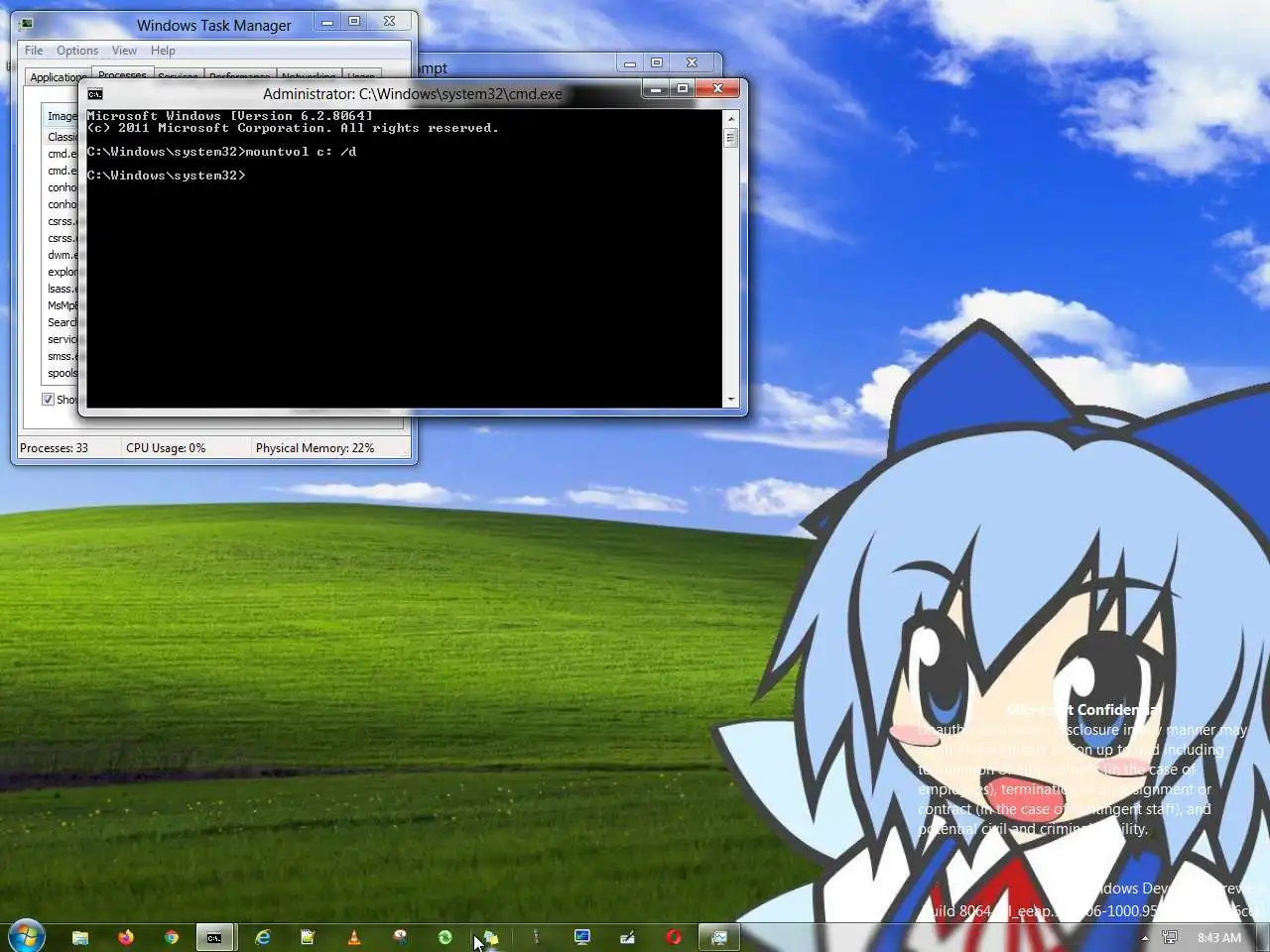Image resolution: width=1270 pixels, height=952 pixels.
Task: Click the Task Manager title bar icon
Action: (x=26, y=24)
